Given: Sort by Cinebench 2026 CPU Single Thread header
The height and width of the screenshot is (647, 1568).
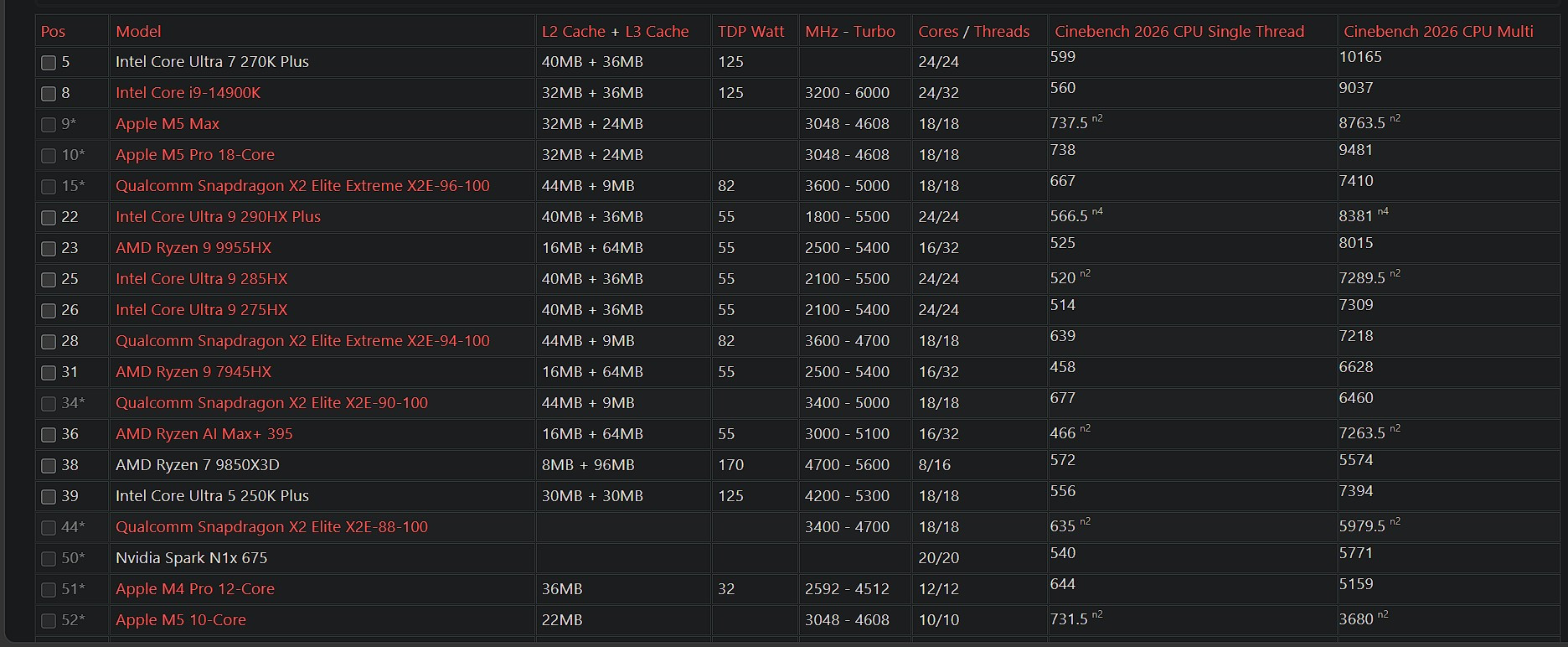Looking at the screenshot, I should 1179,32.
